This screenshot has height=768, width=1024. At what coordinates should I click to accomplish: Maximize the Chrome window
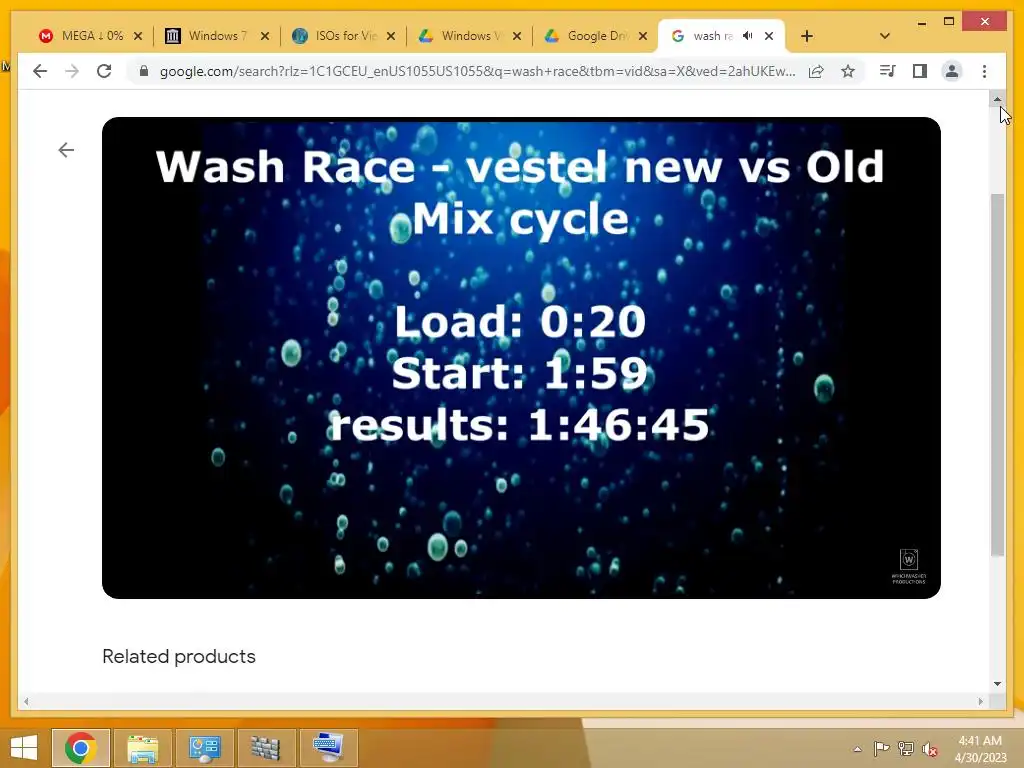[x=949, y=22]
